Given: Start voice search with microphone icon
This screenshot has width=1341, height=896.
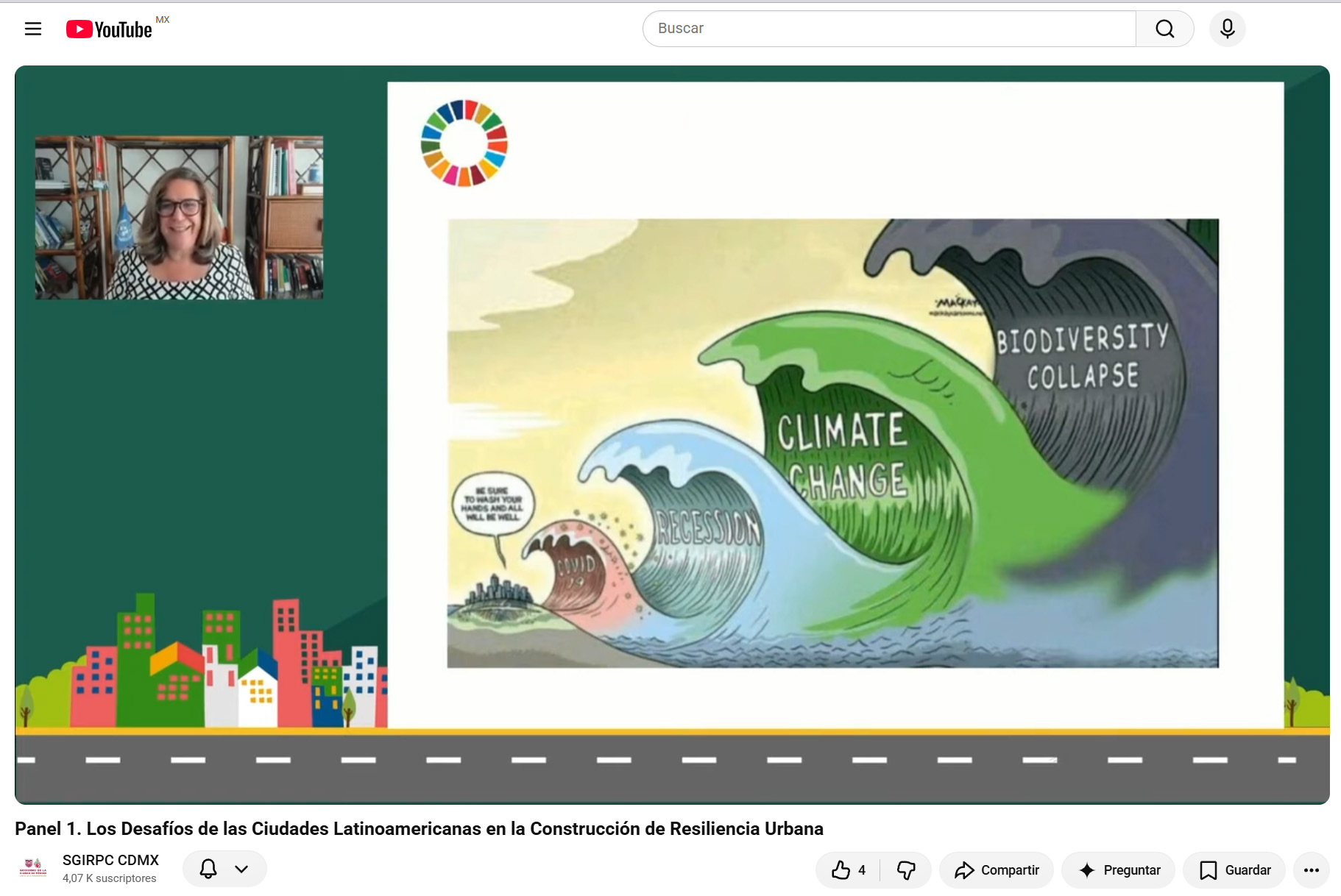Looking at the screenshot, I should pyautogui.click(x=1227, y=29).
